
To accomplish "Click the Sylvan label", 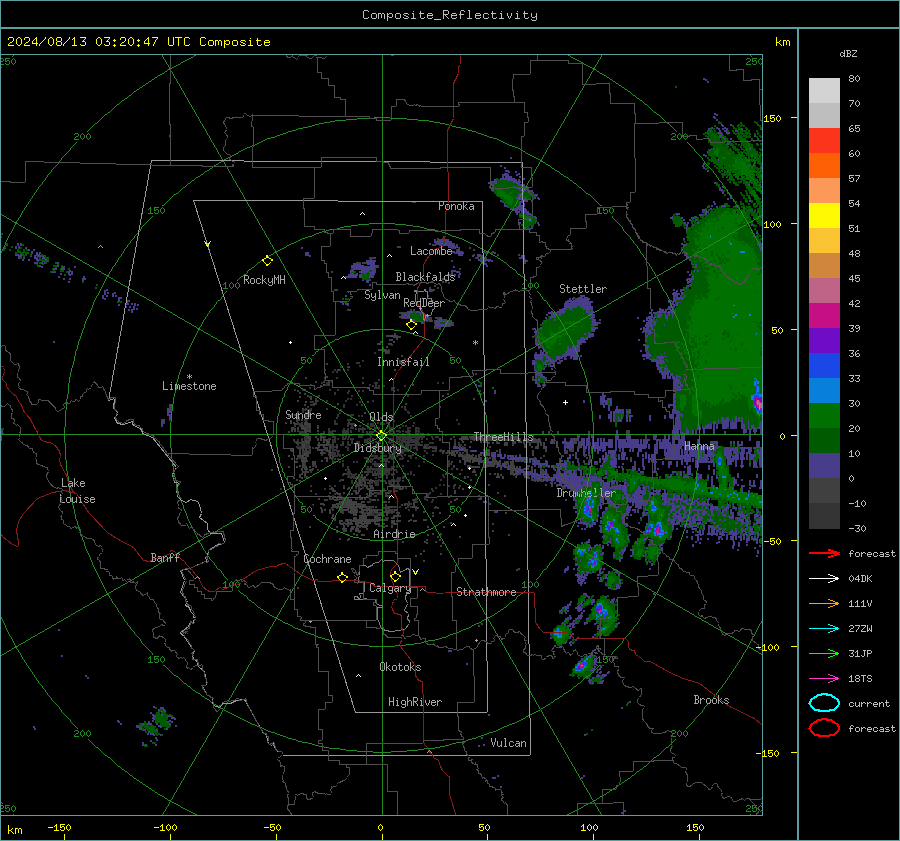I will pos(382,295).
